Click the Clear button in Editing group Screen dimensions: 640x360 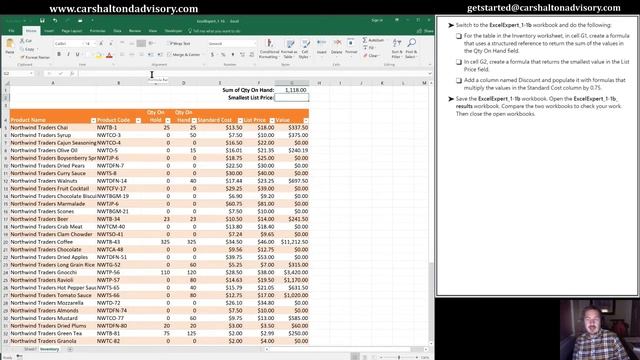[371, 56]
